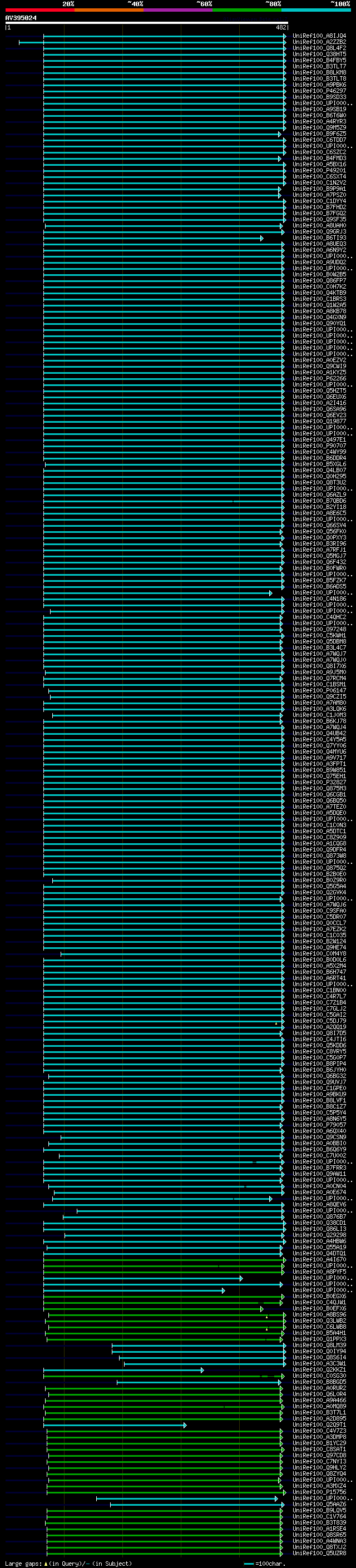
Task: Click alignment bar of UniRef100_A2ZZB2
Action: coord(152,42)
